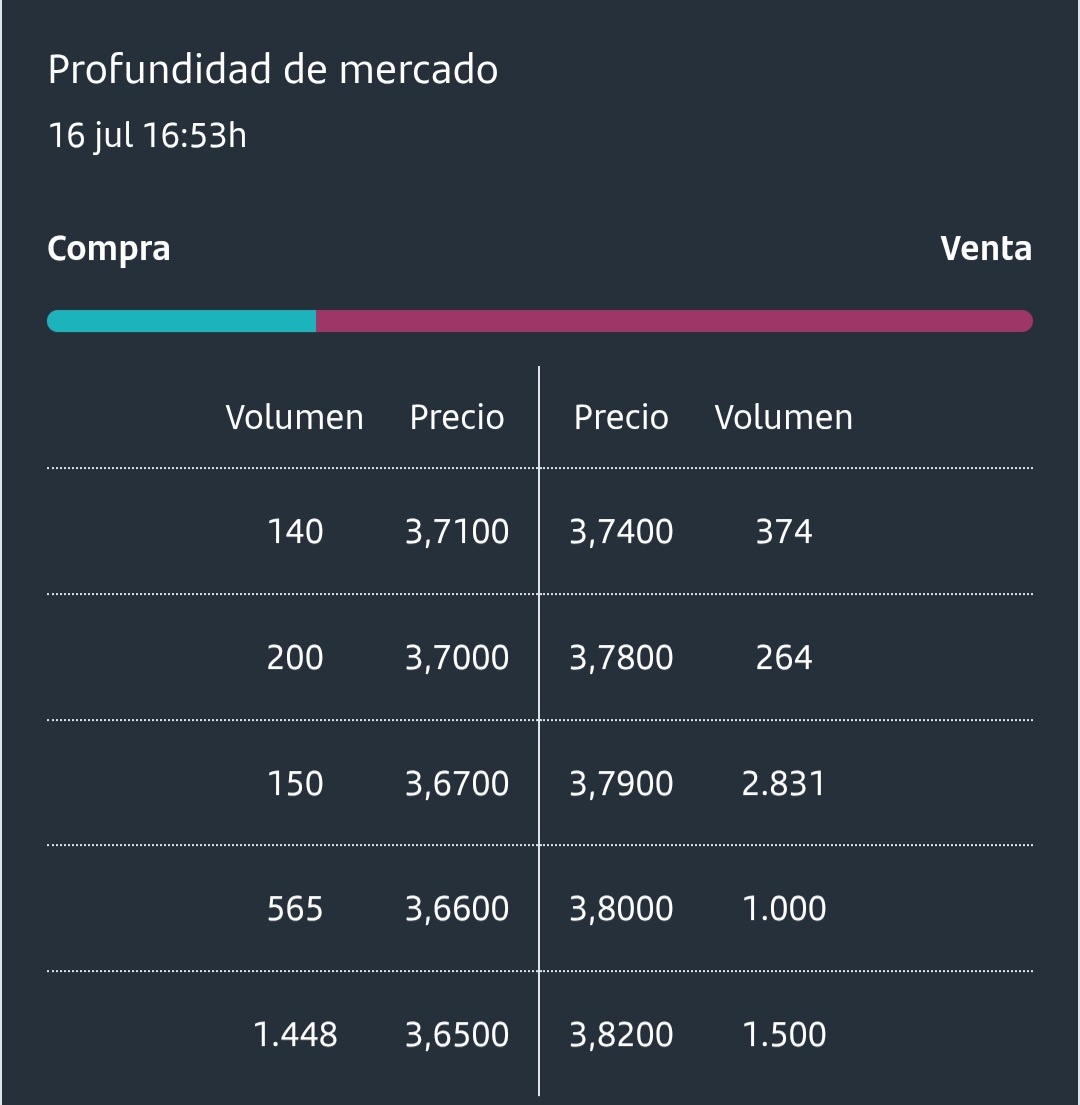Click sell price 3,8000
Viewport: 1080px width, 1105px height.
pyautogui.click(x=621, y=909)
